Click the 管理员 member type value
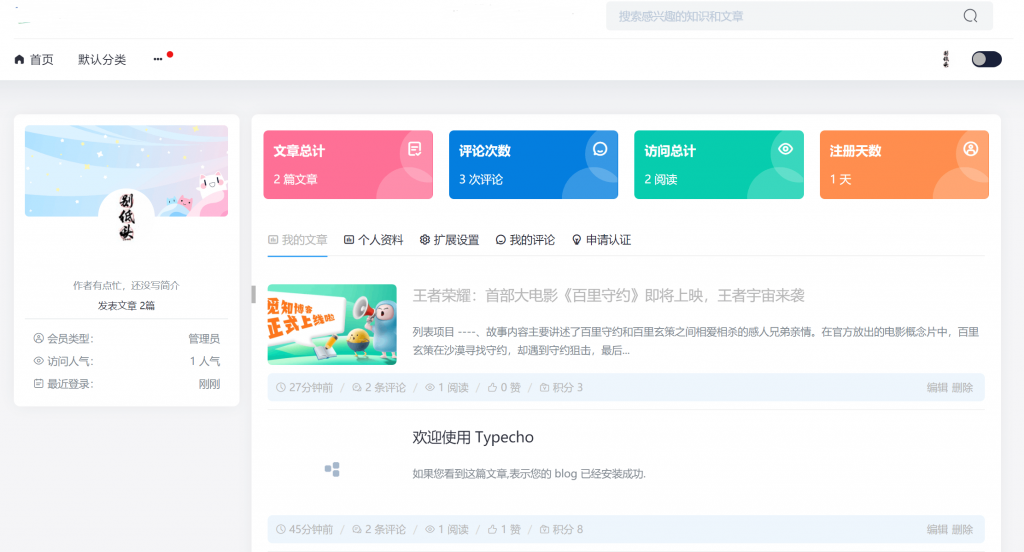1024x552 pixels. tap(204, 338)
